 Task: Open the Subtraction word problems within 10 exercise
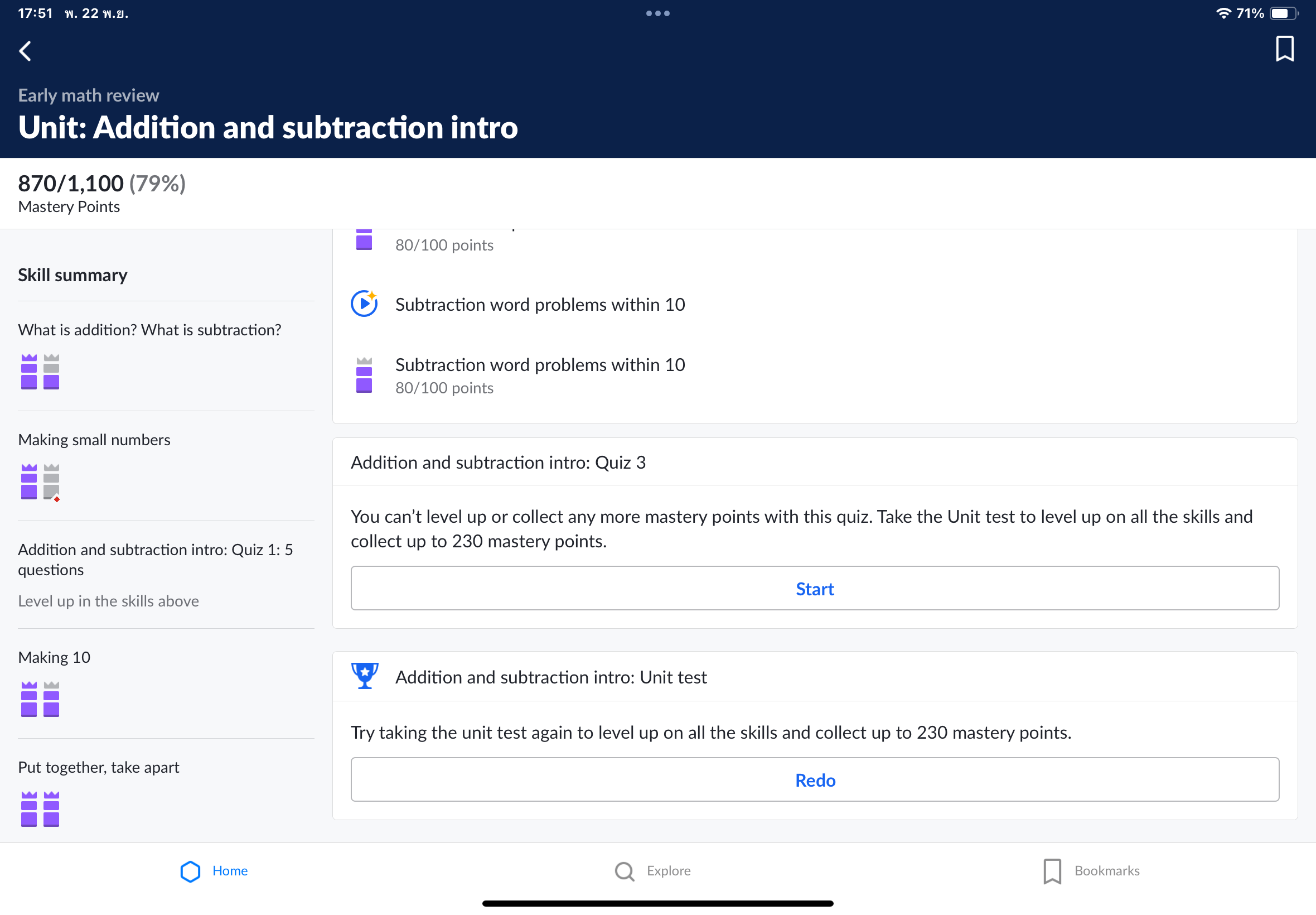coord(540,365)
